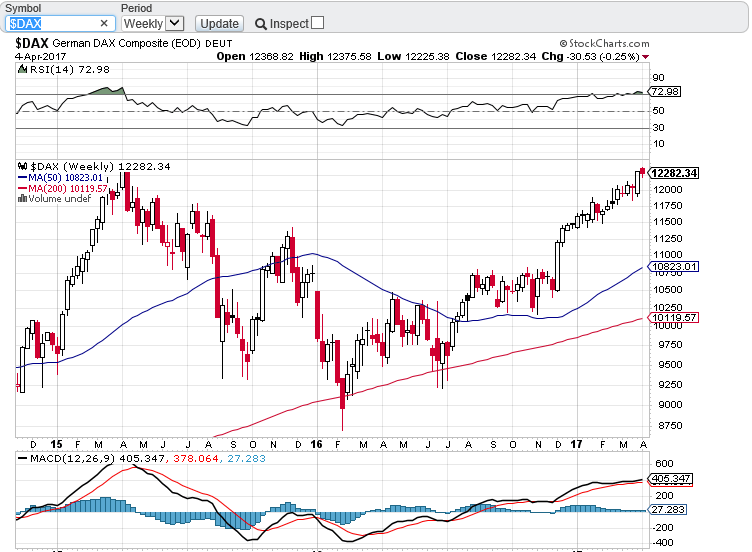Image resolution: width=752 pixels, height=552 pixels.
Task: Click the Volume undef legend icon
Action: point(22,199)
